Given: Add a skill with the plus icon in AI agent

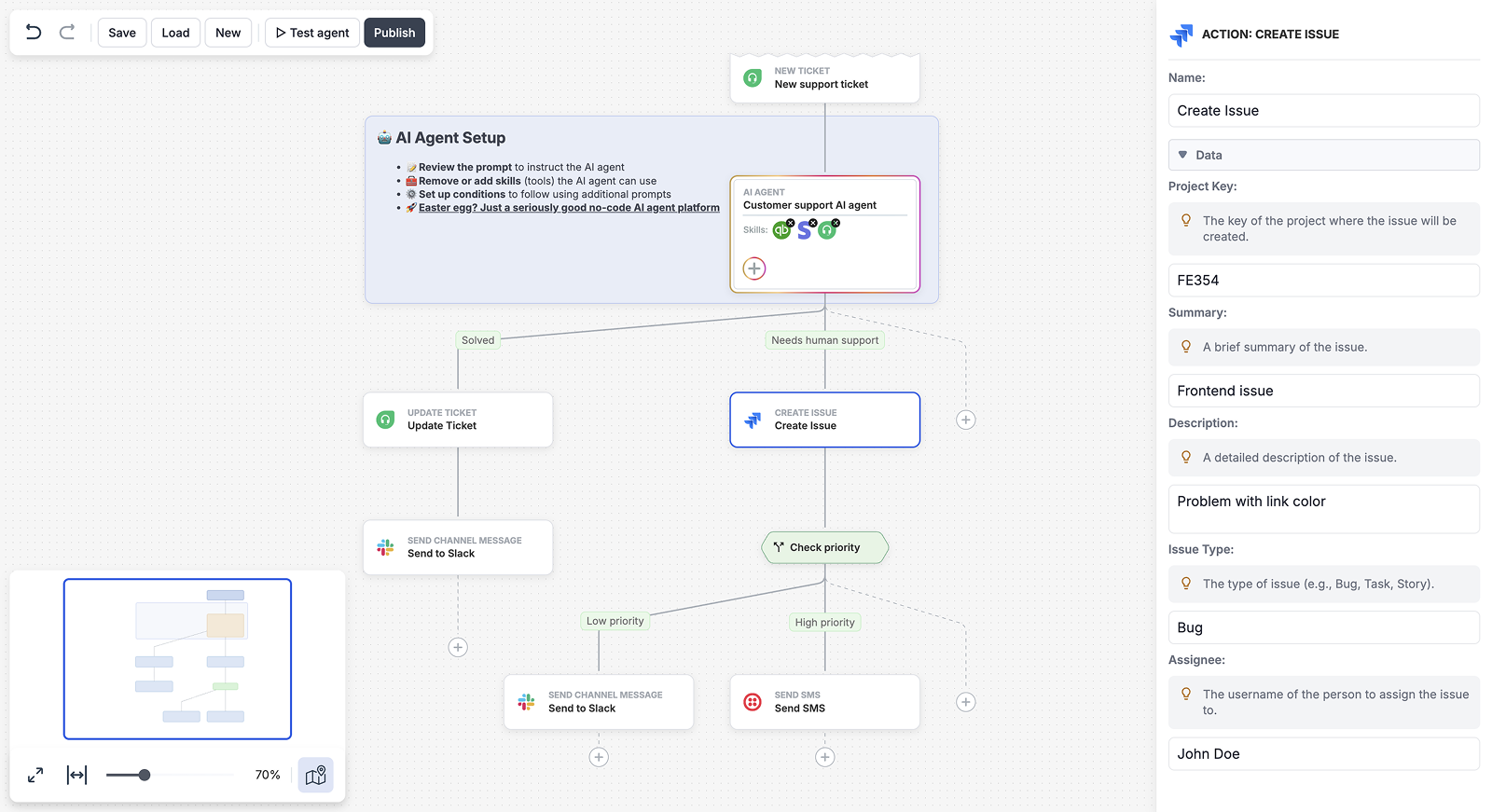Looking at the screenshot, I should click(x=754, y=268).
